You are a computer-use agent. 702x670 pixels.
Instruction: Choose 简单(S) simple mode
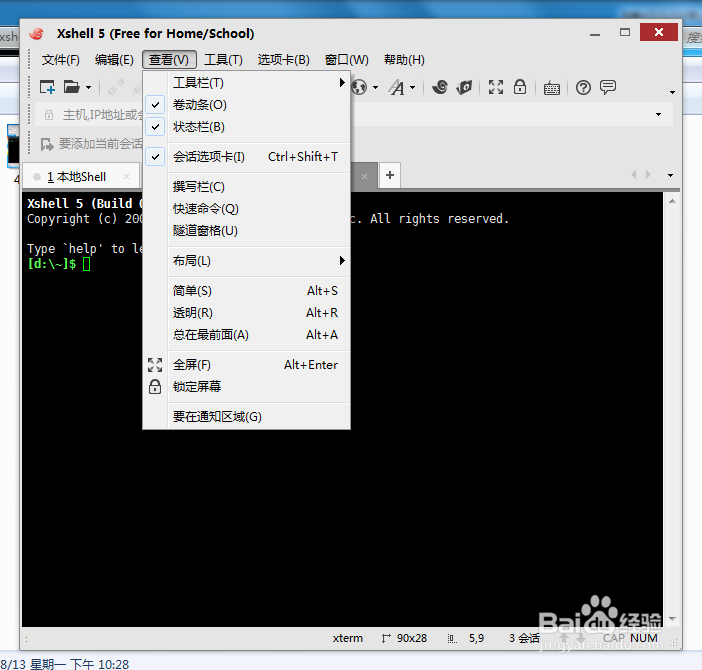247,290
